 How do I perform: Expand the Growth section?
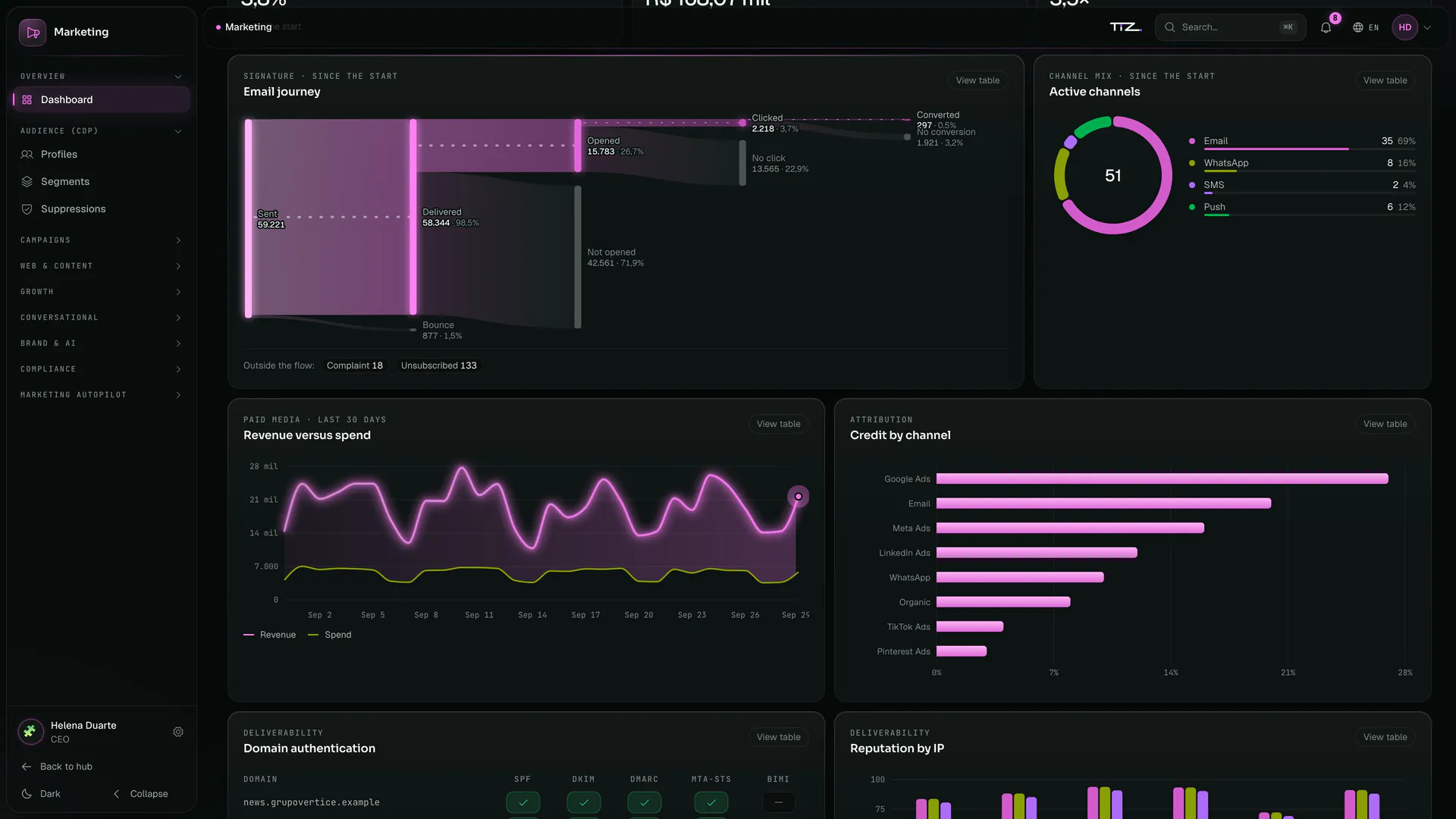click(x=102, y=292)
